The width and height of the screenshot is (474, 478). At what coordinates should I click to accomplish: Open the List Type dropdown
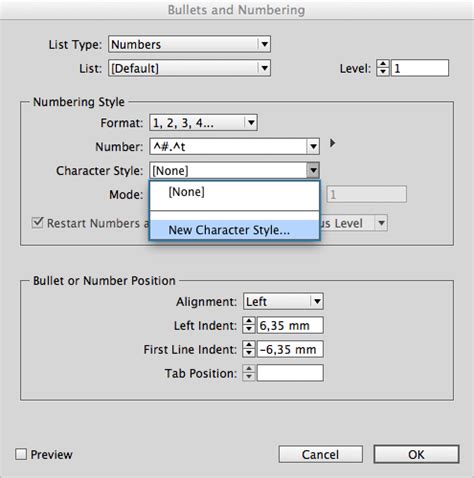189,44
